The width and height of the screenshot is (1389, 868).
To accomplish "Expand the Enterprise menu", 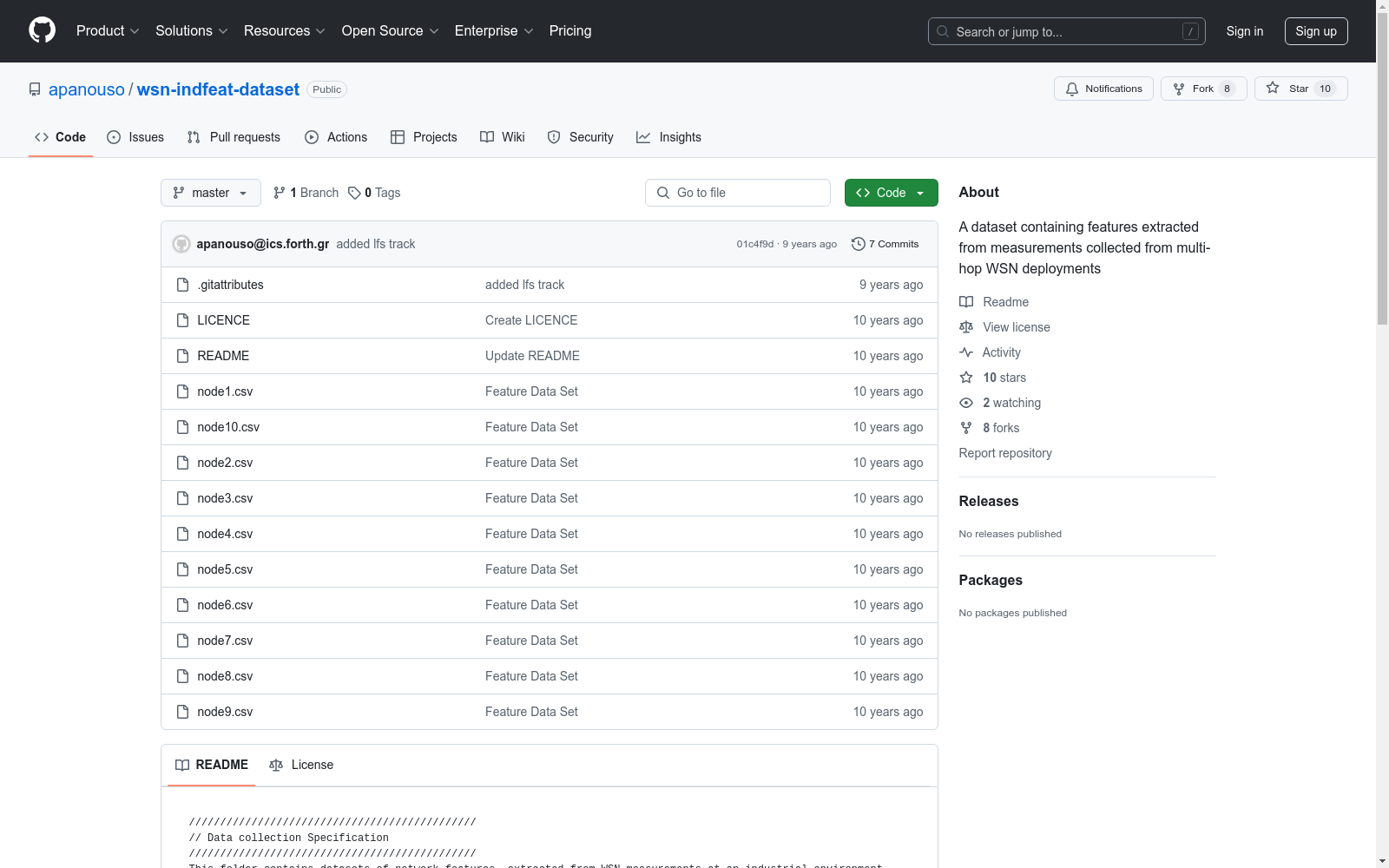I will 494,30.
